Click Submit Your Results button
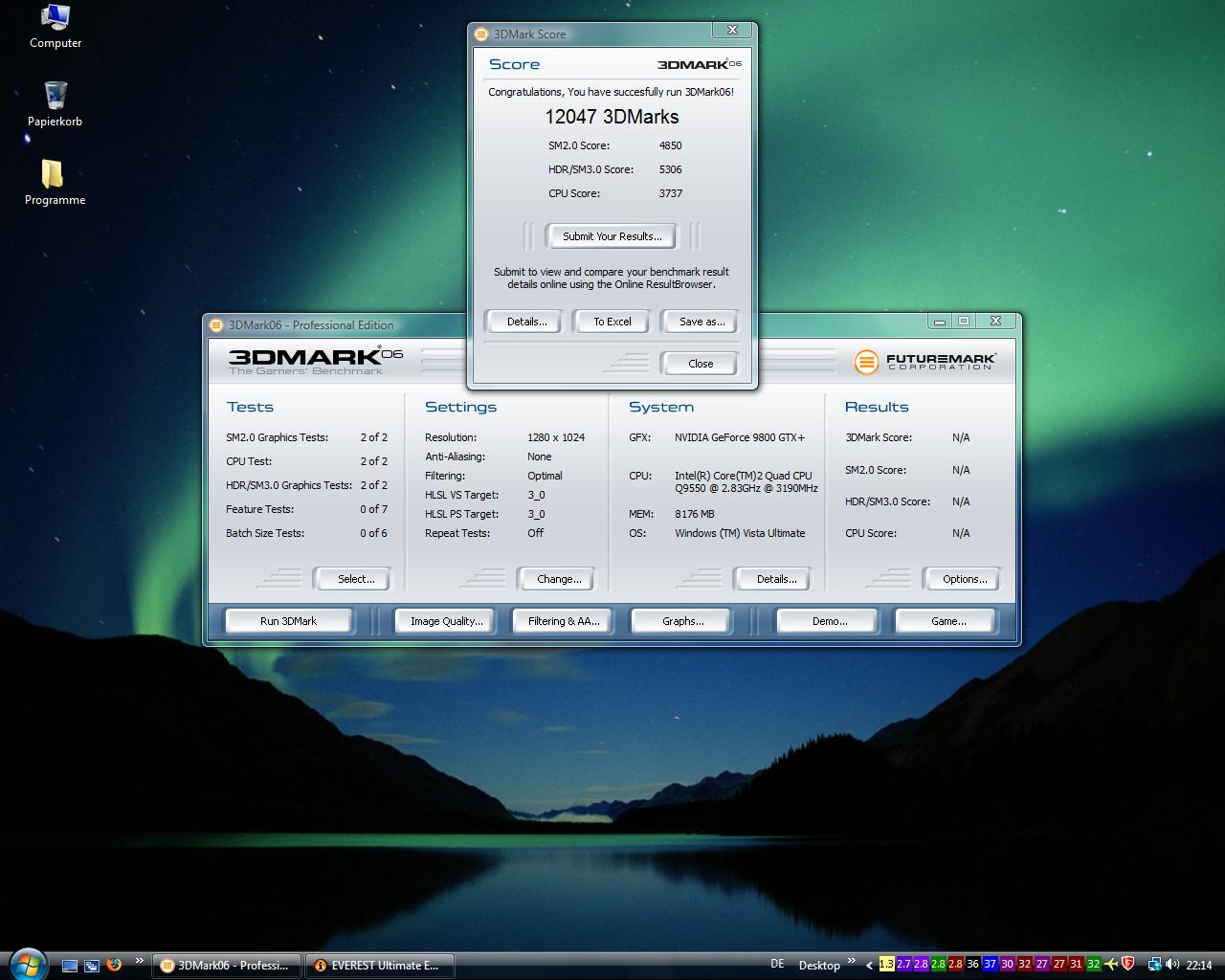 point(611,236)
